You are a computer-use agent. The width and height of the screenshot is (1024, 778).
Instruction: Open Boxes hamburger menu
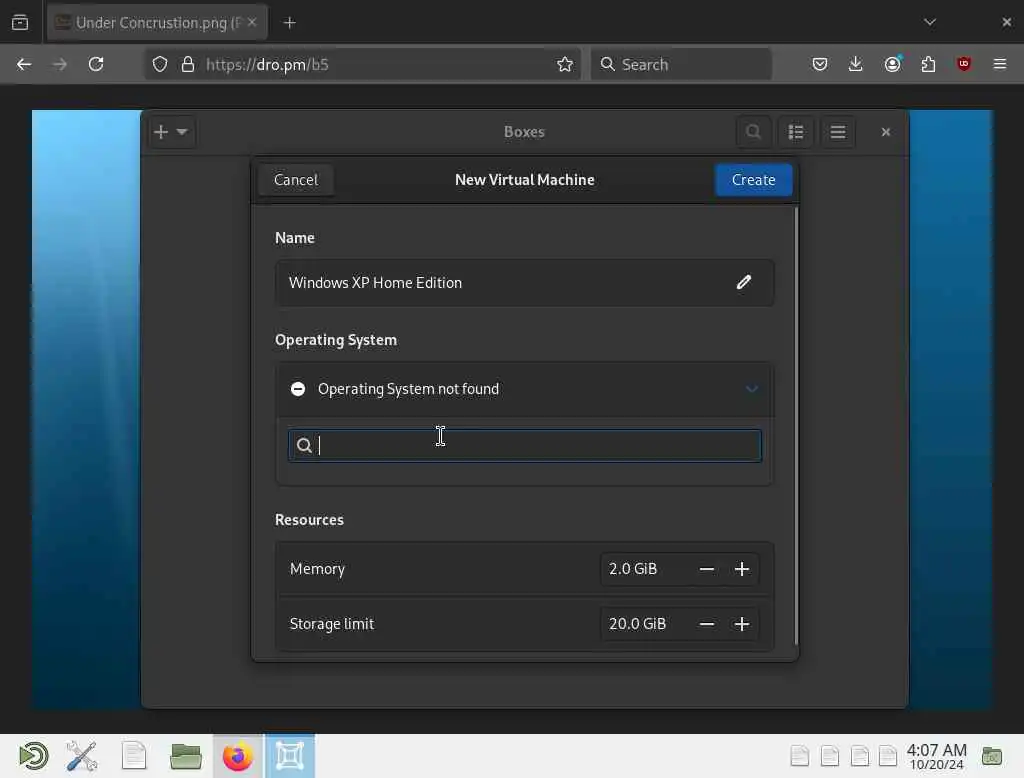[838, 132]
